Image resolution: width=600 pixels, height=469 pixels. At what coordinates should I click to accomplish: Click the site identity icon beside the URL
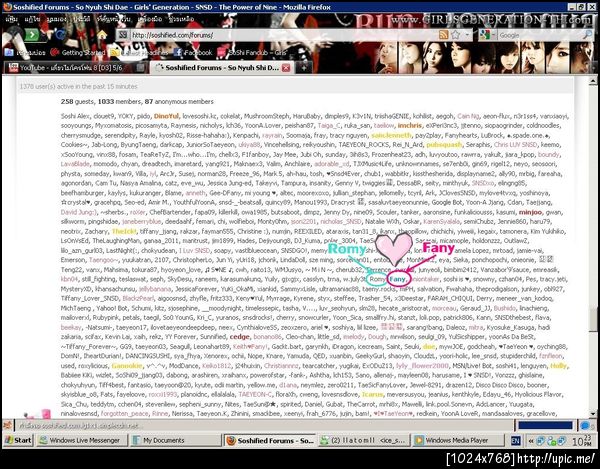pyautogui.click(x=123, y=35)
